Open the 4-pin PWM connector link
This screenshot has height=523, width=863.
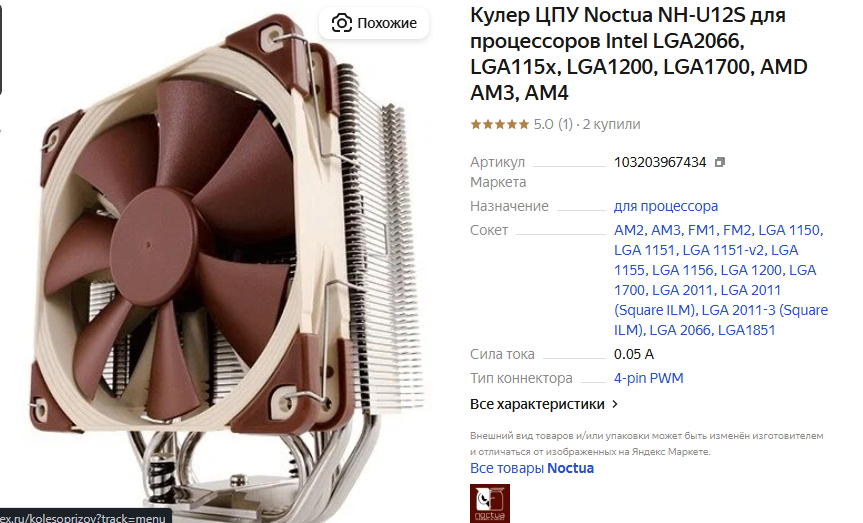[648, 378]
